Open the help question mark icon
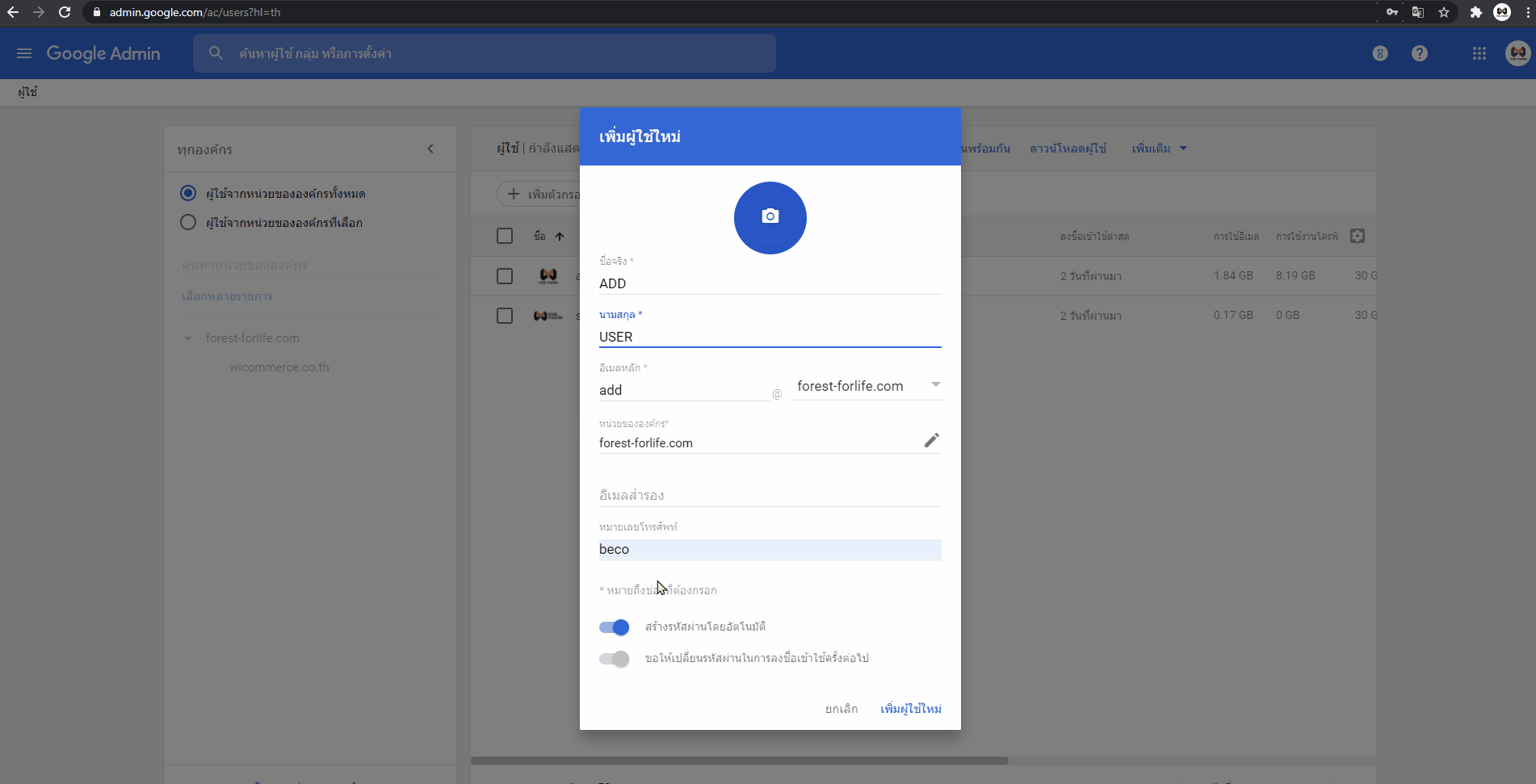This screenshot has width=1536, height=784. [x=1420, y=53]
